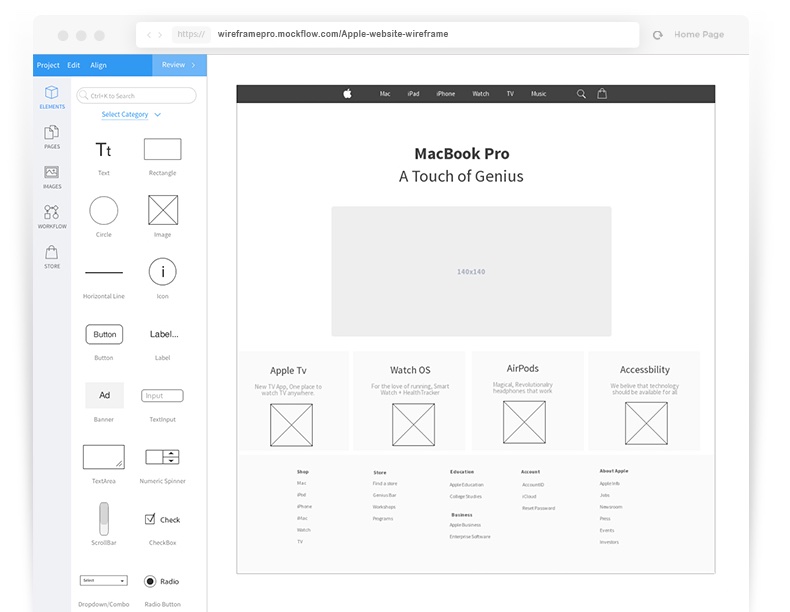Click the browser URL address bar

tap(387, 34)
